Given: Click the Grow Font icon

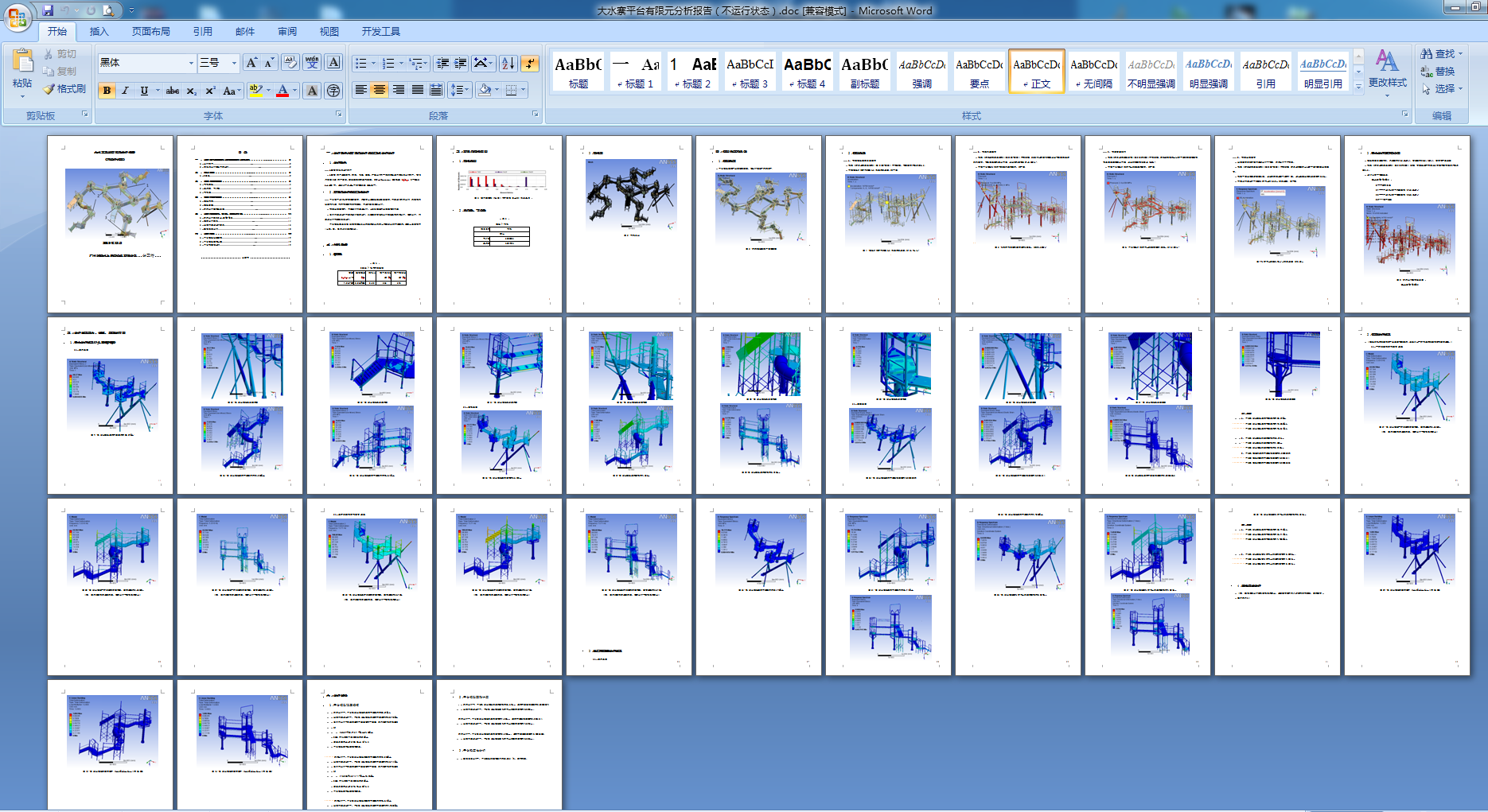Looking at the screenshot, I should click(x=251, y=63).
